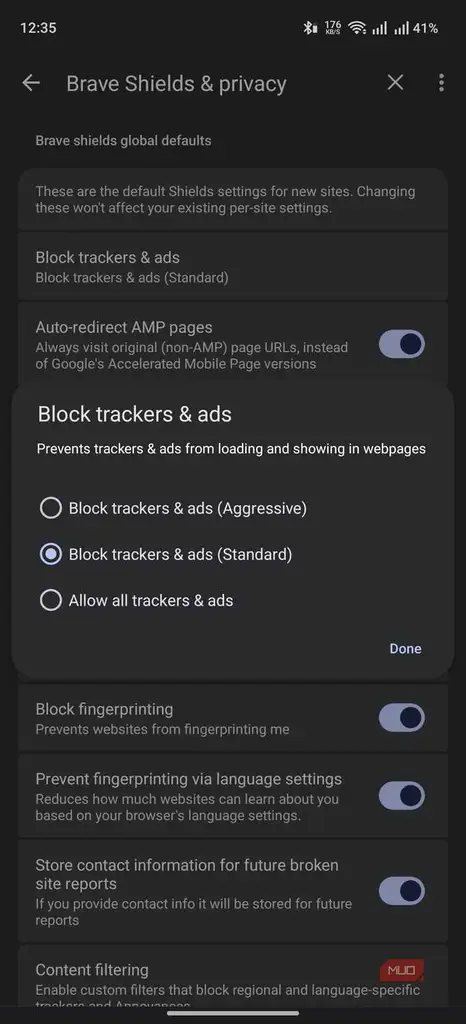Tap the X icon in header
The width and height of the screenshot is (466, 1024).
(x=396, y=82)
